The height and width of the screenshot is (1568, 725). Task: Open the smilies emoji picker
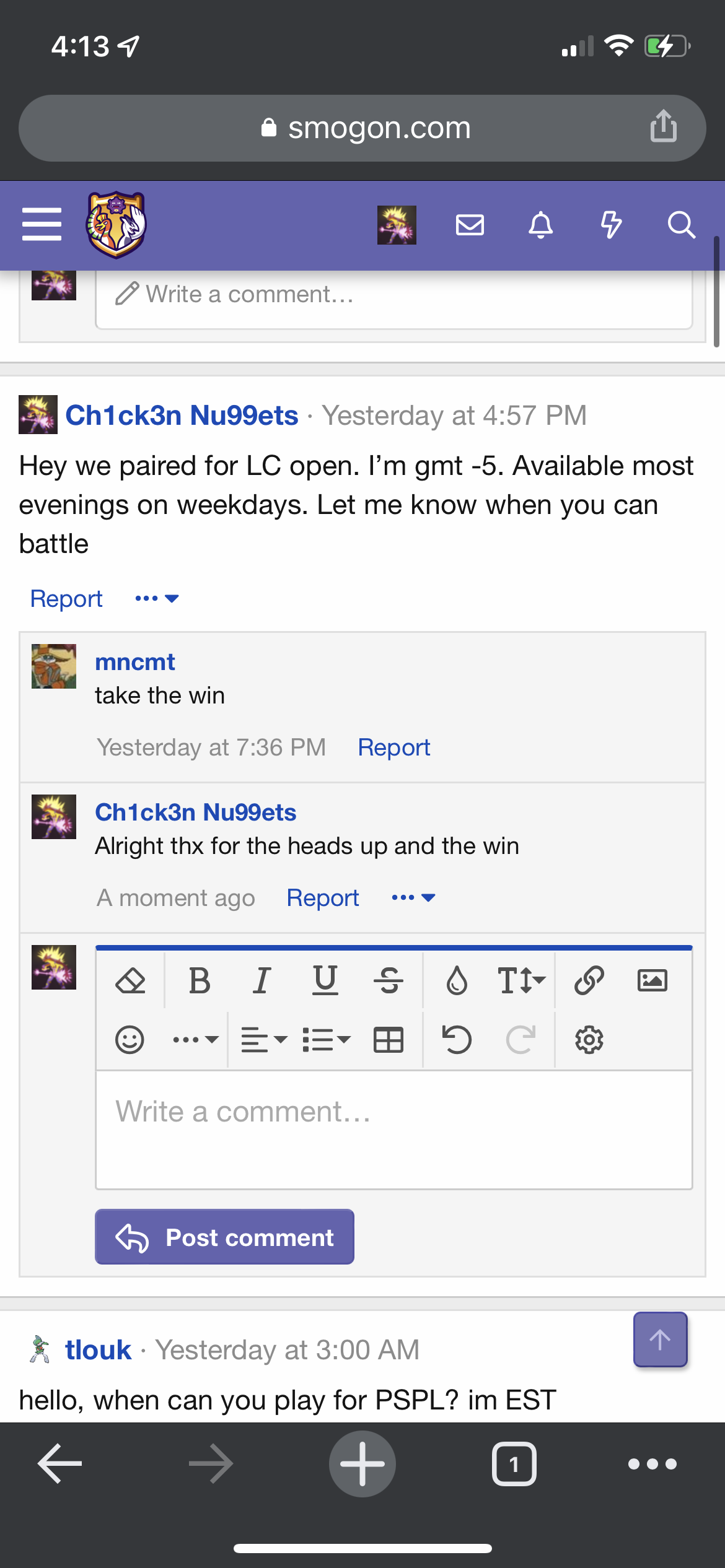tap(130, 1039)
